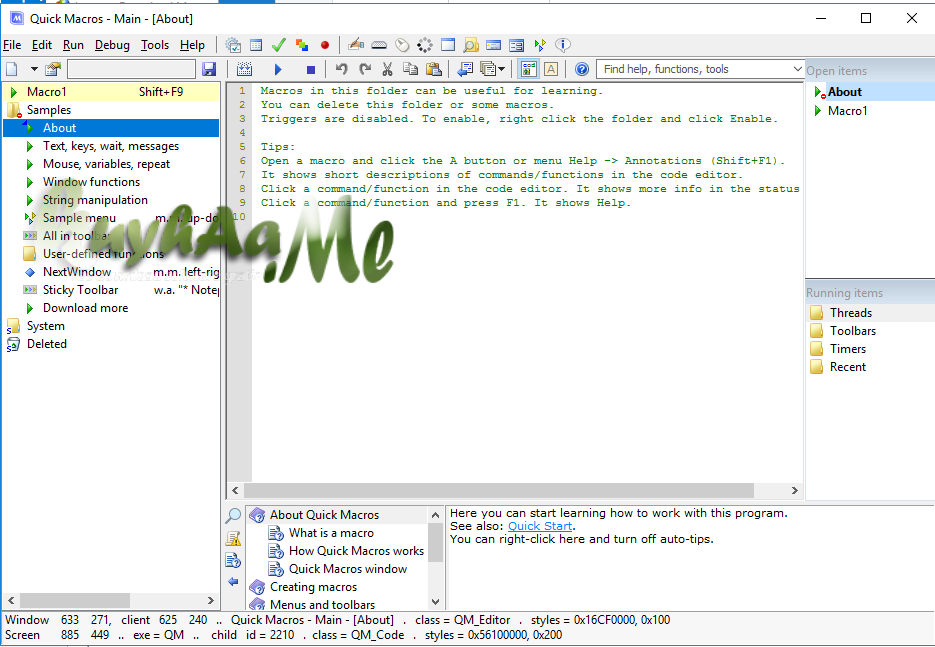Undo the last edit

tap(341, 69)
